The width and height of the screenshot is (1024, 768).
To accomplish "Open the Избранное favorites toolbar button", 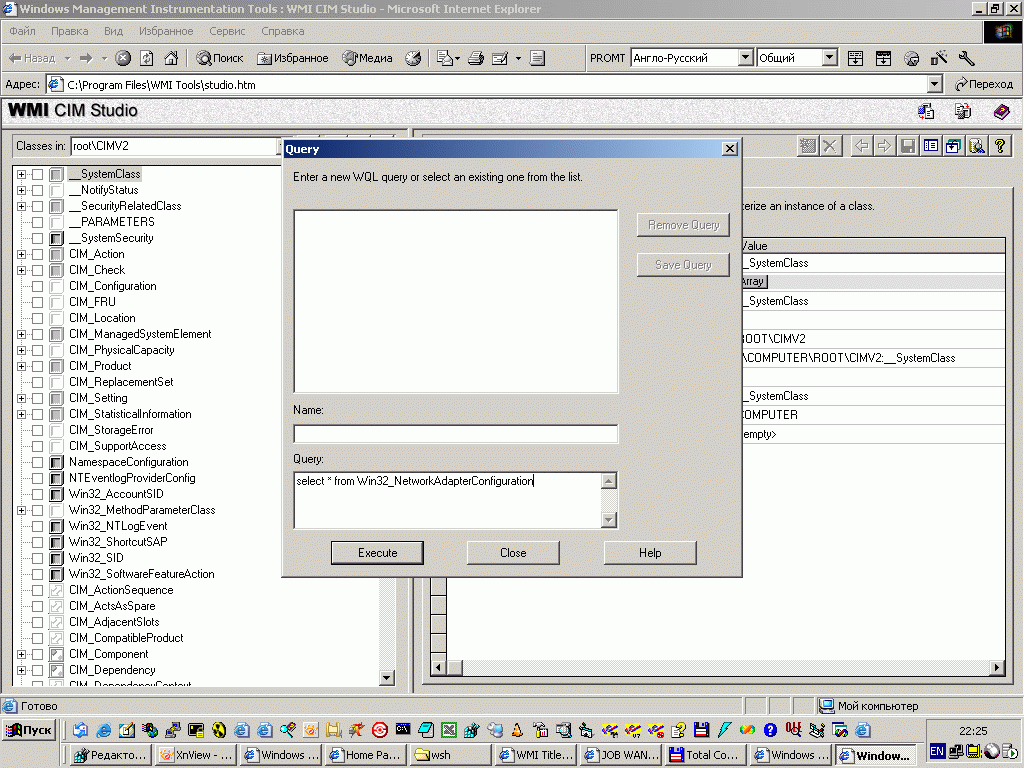I will click(293, 58).
